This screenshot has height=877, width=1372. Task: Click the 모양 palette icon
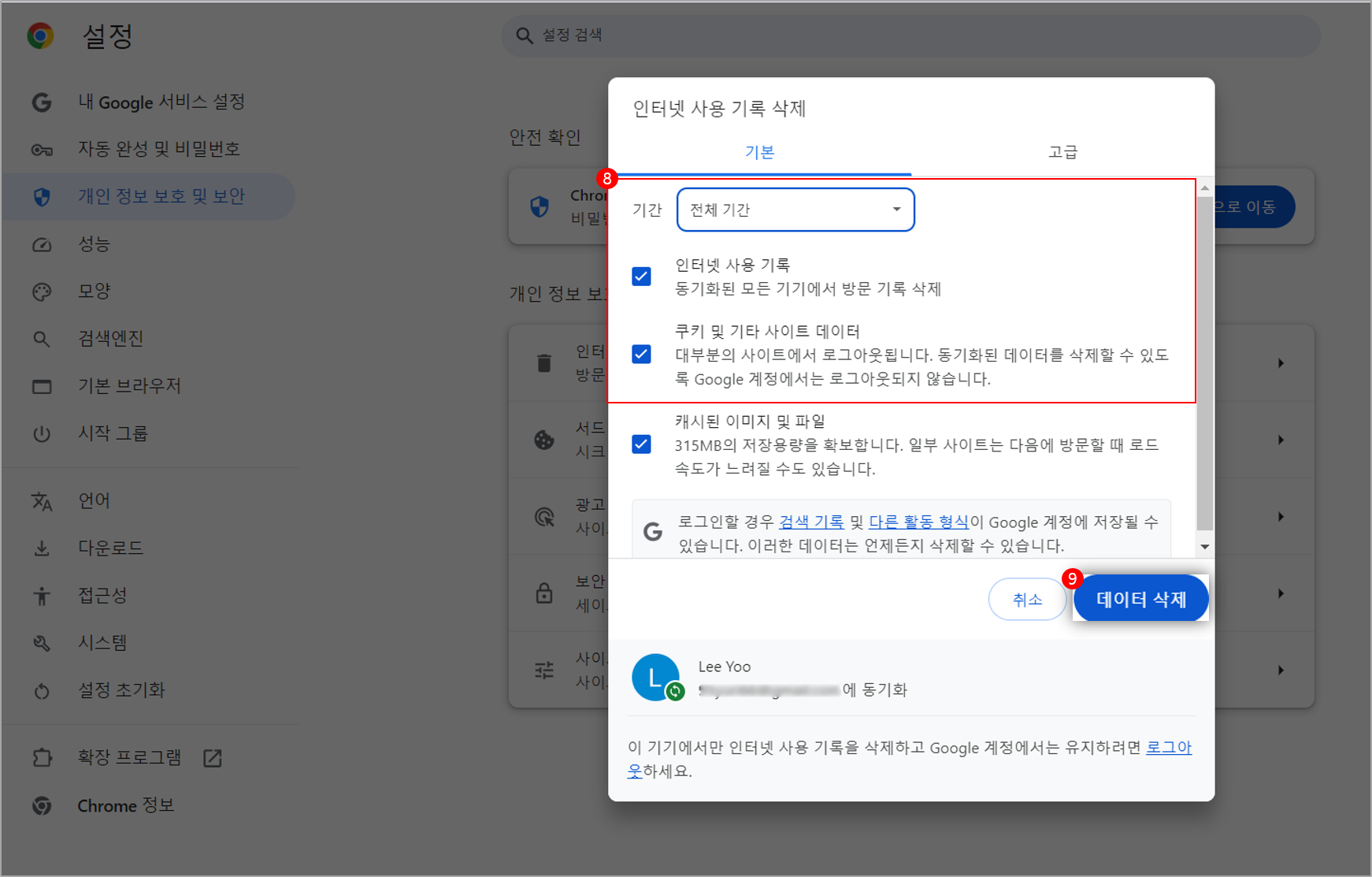coord(41,291)
